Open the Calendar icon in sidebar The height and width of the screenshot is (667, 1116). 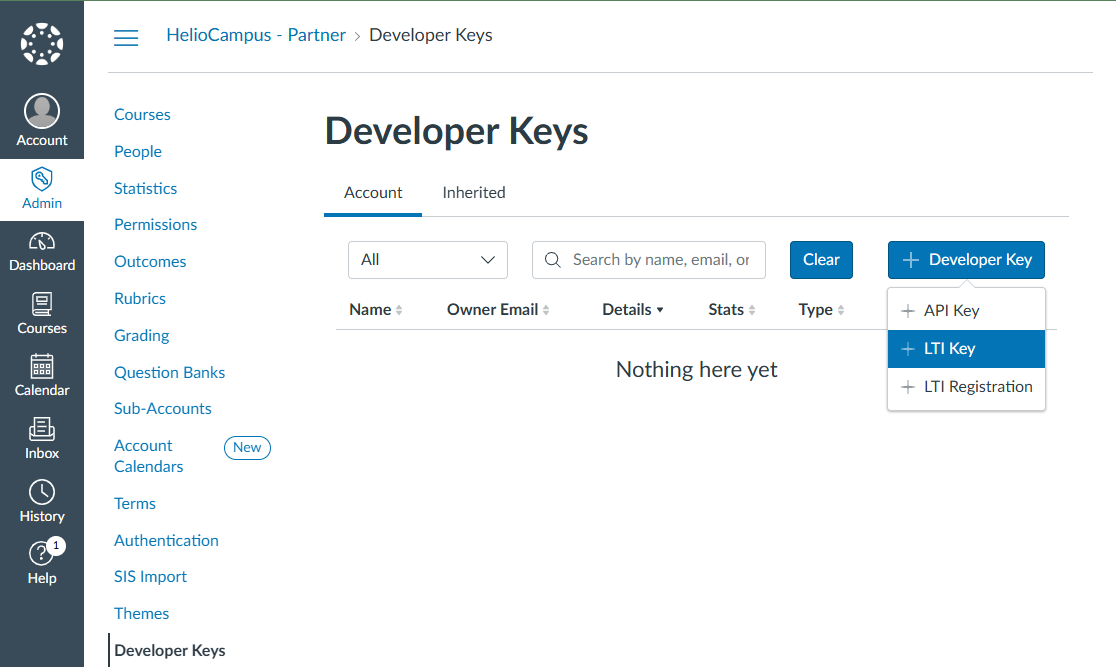tap(42, 368)
